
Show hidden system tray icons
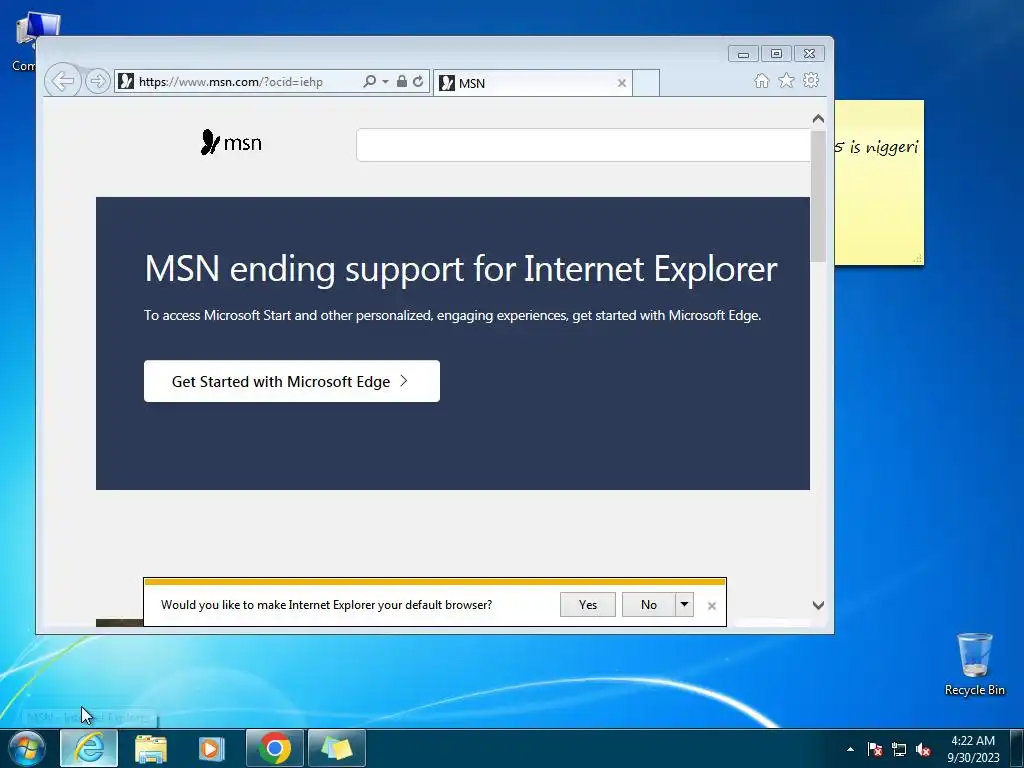pos(850,749)
